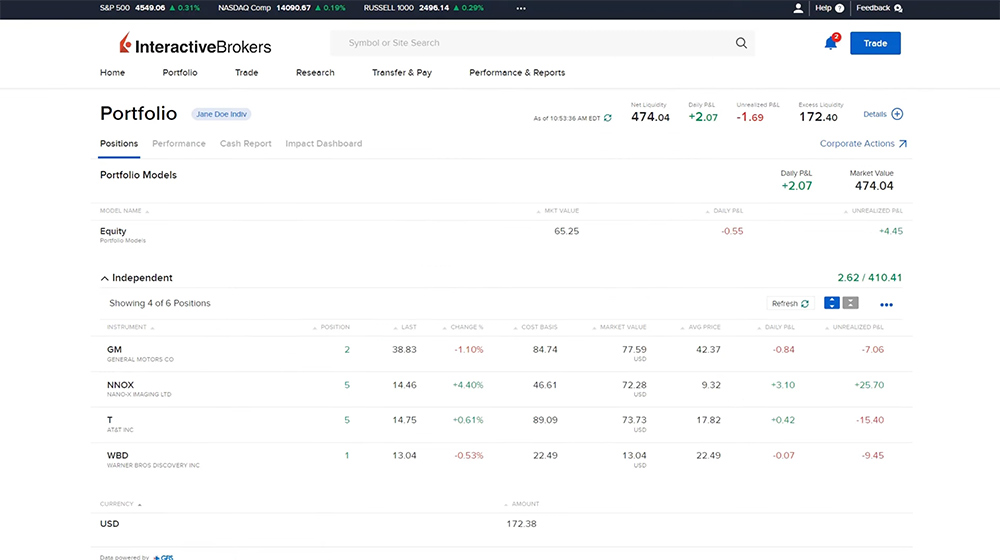The height and width of the screenshot is (560, 1000).
Task: Click the user account icon
Action: coord(798,8)
